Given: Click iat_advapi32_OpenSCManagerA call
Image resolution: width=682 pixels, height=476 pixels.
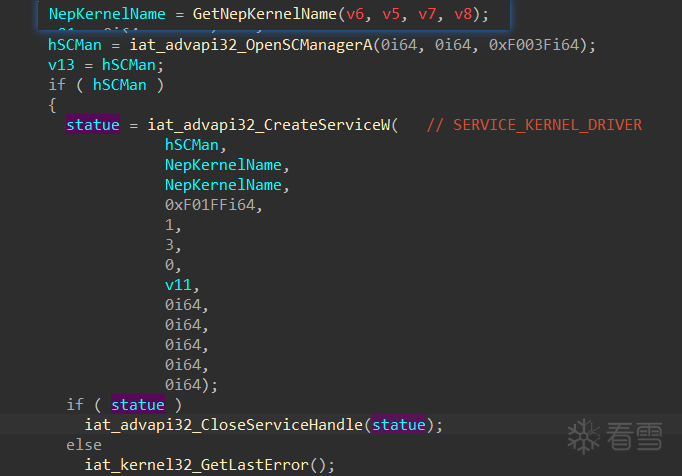Looking at the screenshot, I should [251, 45].
